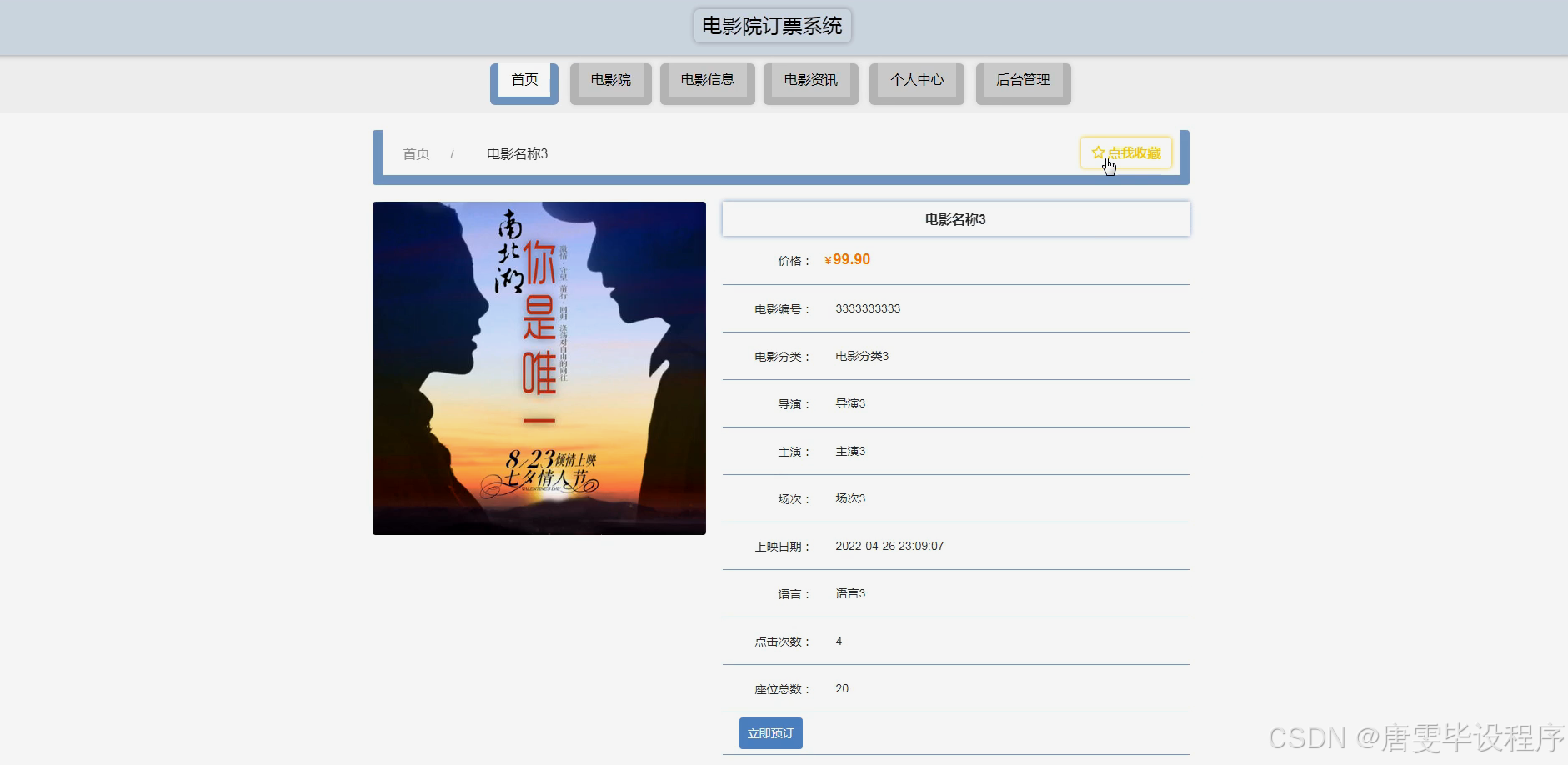Open the movie poster thumbnail
The height and width of the screenshot is (765, 1568).
click(x=539, y=368)
